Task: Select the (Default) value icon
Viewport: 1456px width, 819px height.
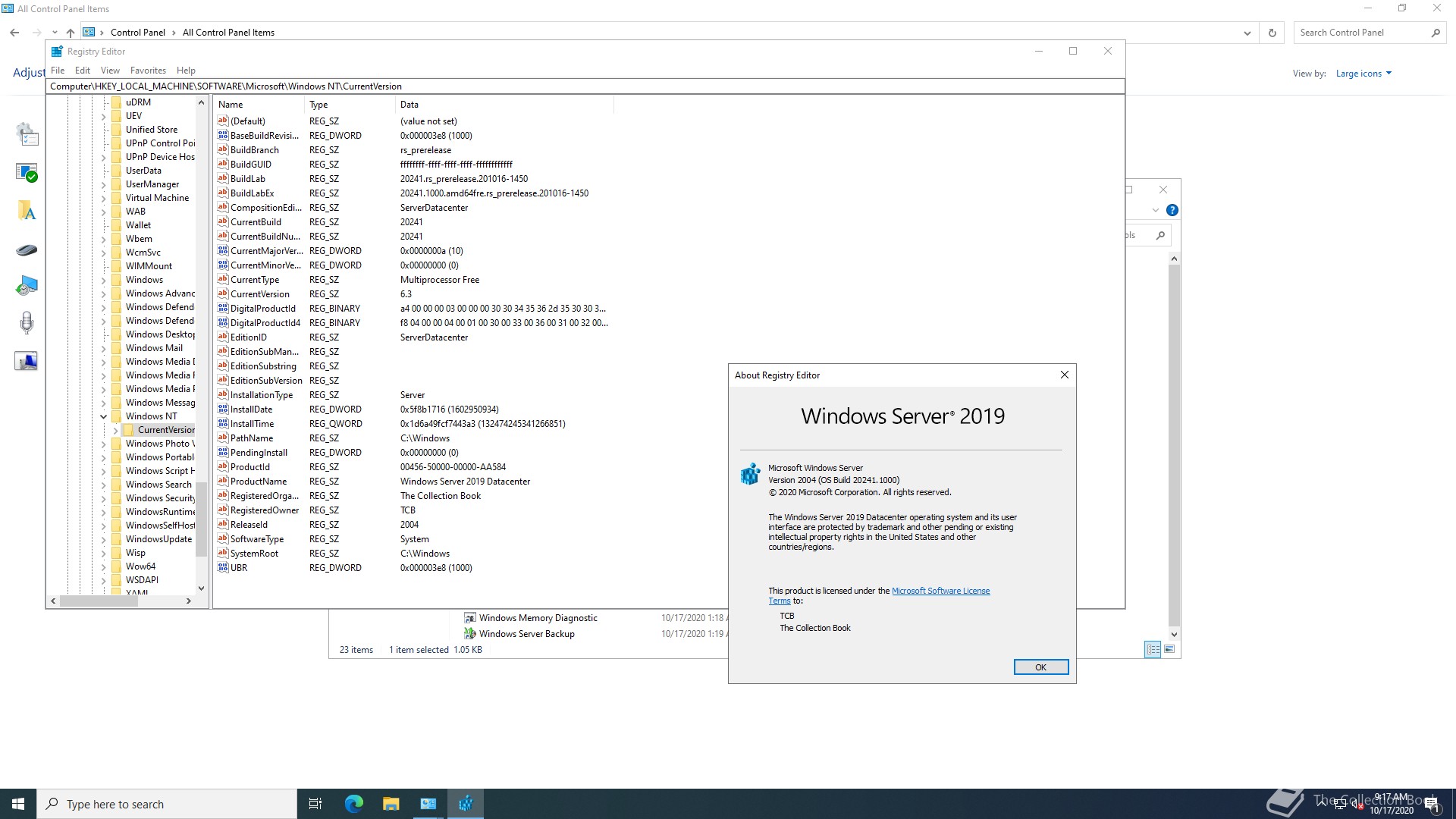Action: tap(223, 121)
